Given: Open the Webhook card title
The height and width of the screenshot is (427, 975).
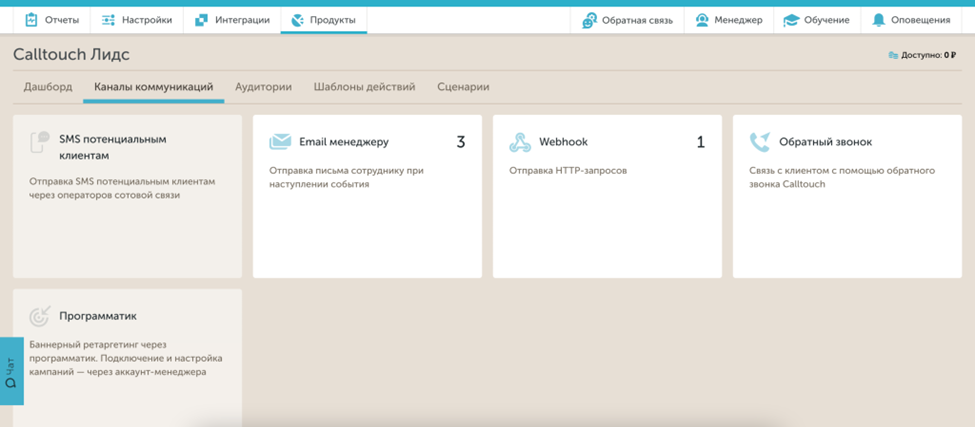Looking at the screenshot, I should (563, 142).
